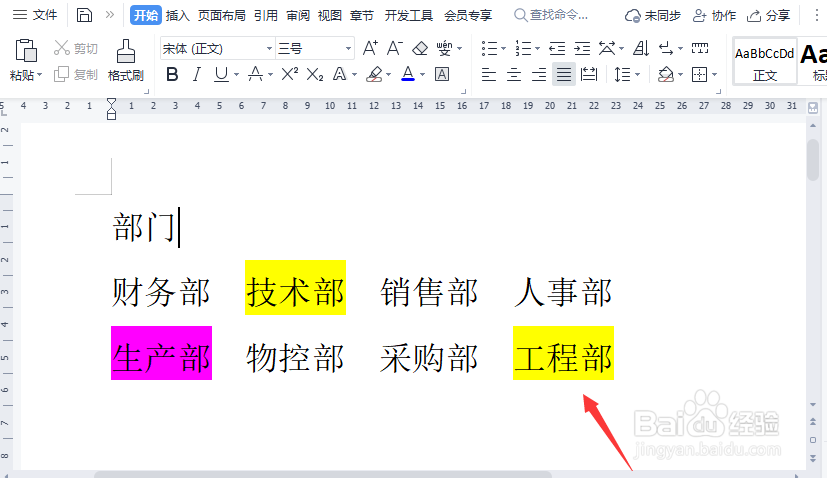
Task: Click the bulleted list icon
Action: pos(489,49)
